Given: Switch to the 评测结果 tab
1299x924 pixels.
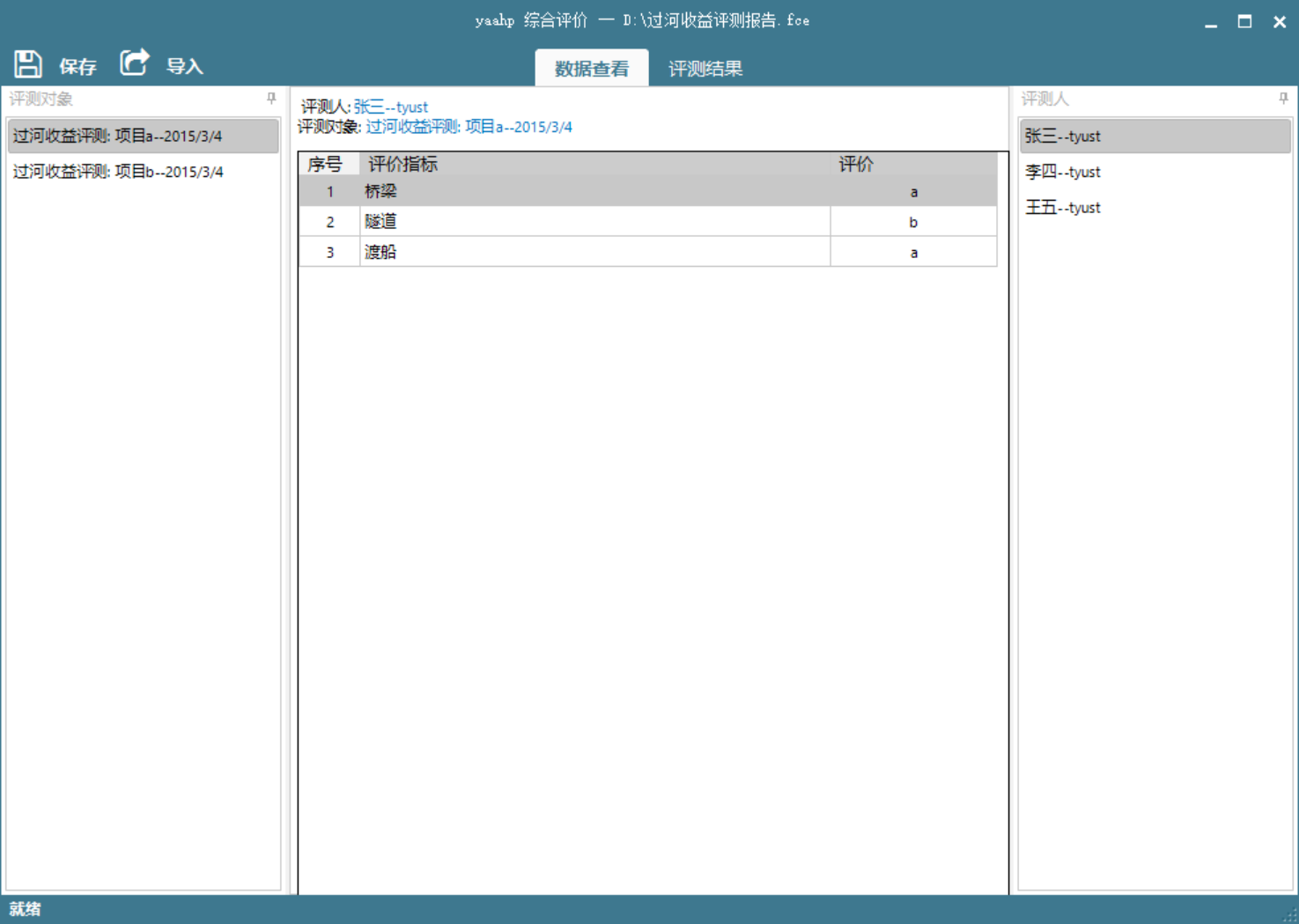Looking at the screenshot, I should tap(705, 69).
